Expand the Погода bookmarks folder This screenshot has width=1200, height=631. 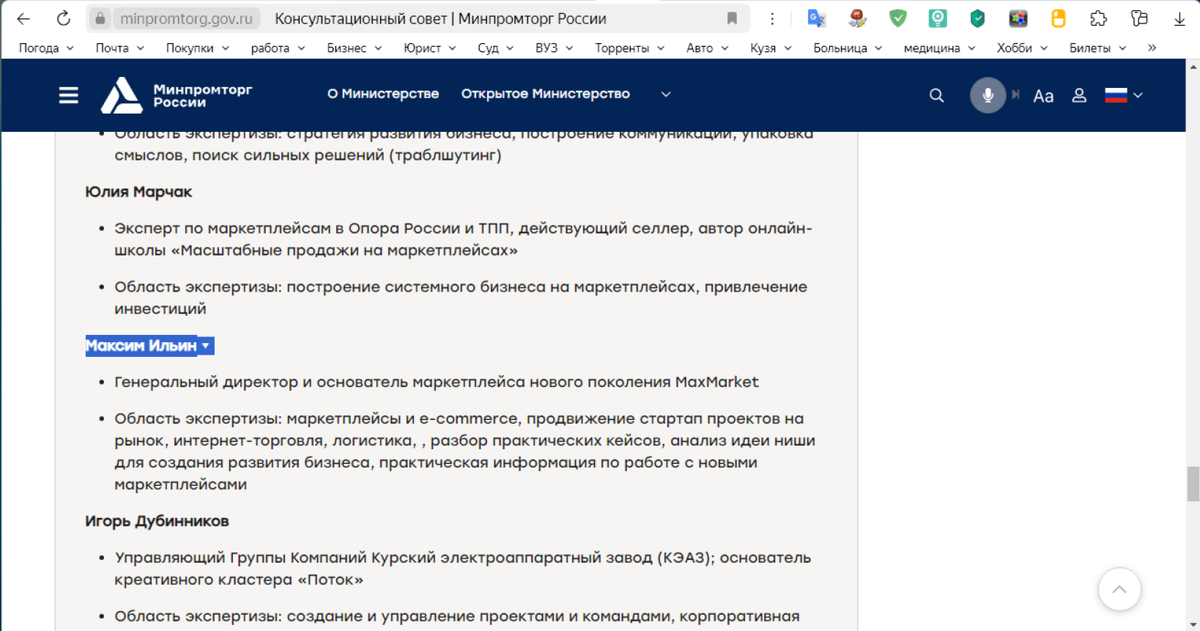click(46, 47)
